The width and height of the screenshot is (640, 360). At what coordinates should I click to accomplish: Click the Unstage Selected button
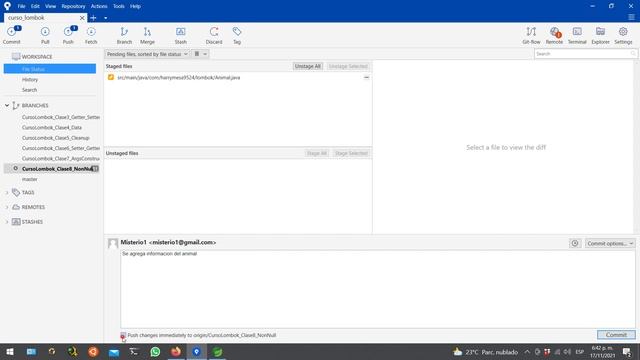point(348,66)
